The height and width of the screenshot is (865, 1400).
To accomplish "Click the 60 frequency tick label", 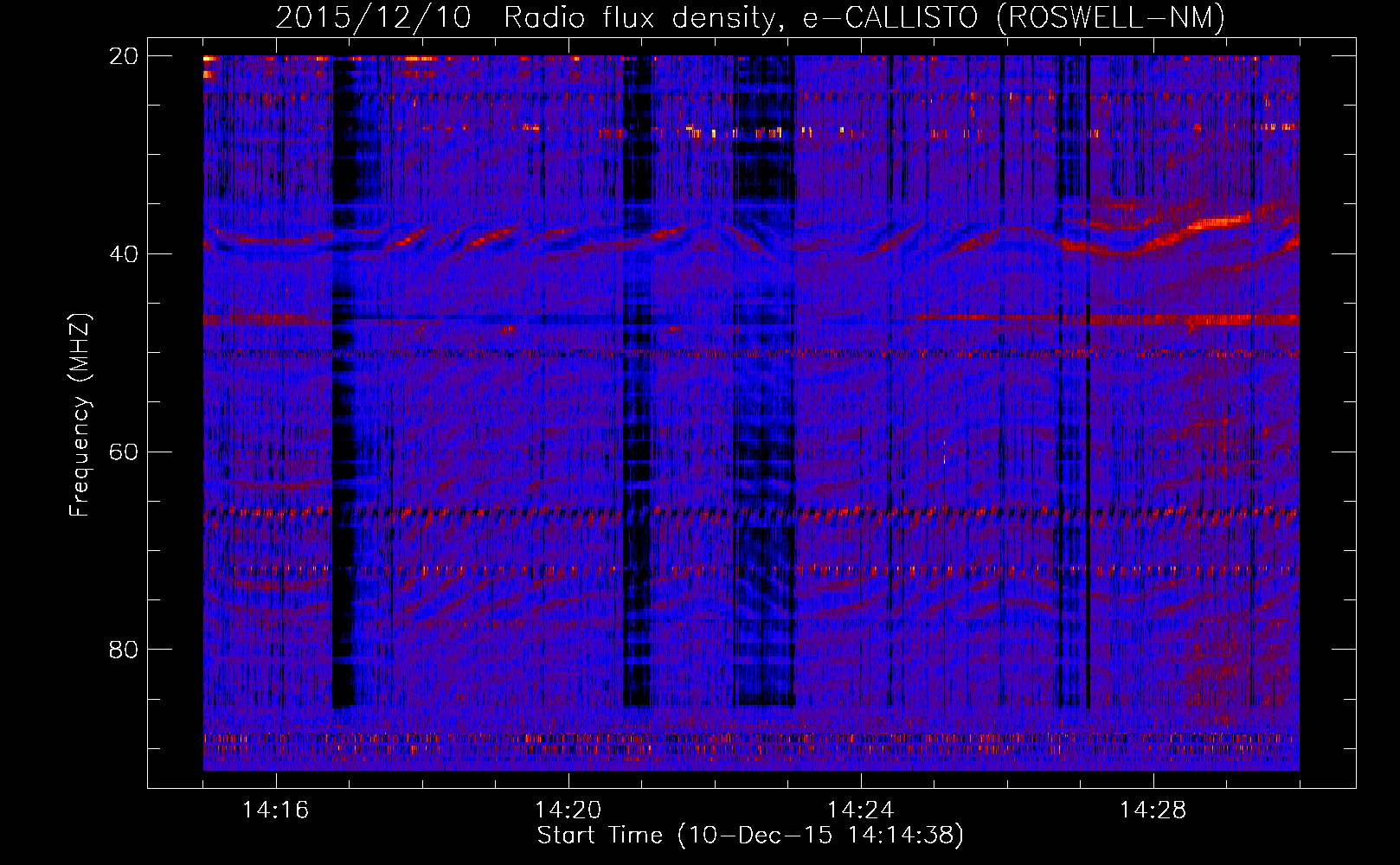I will 124,452.
